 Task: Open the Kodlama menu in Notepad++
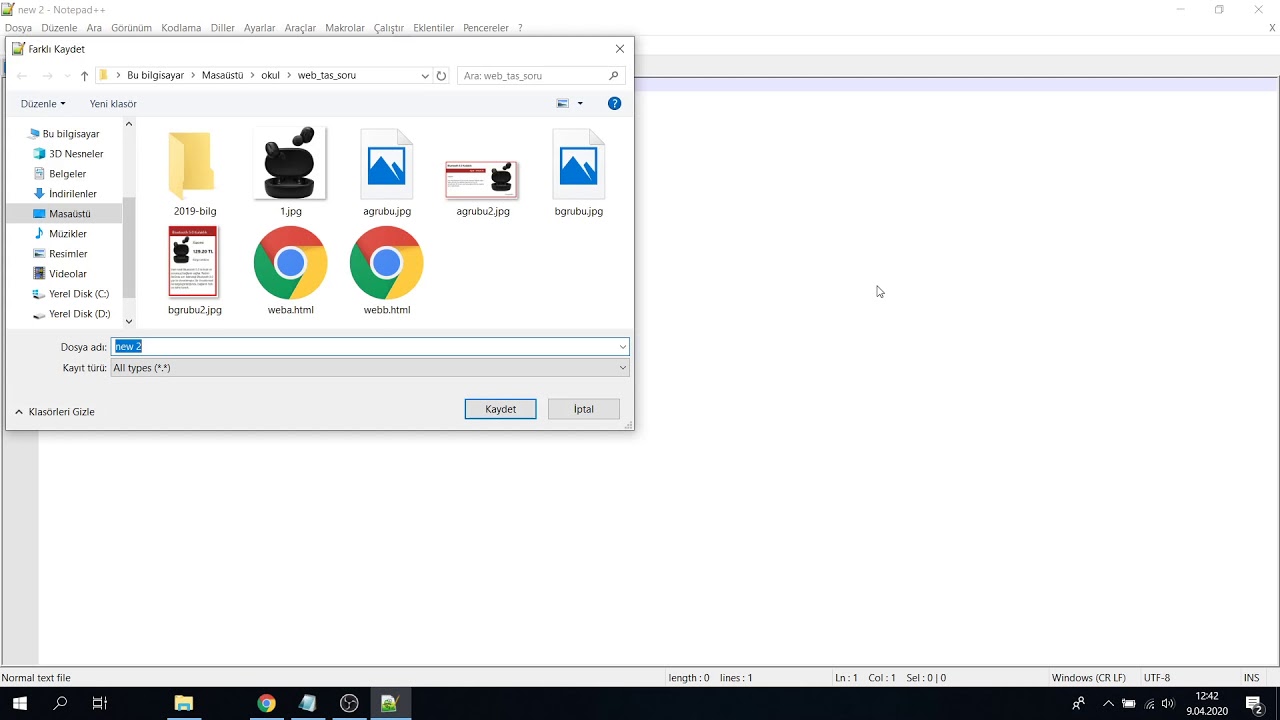click(x=181, y=28)
